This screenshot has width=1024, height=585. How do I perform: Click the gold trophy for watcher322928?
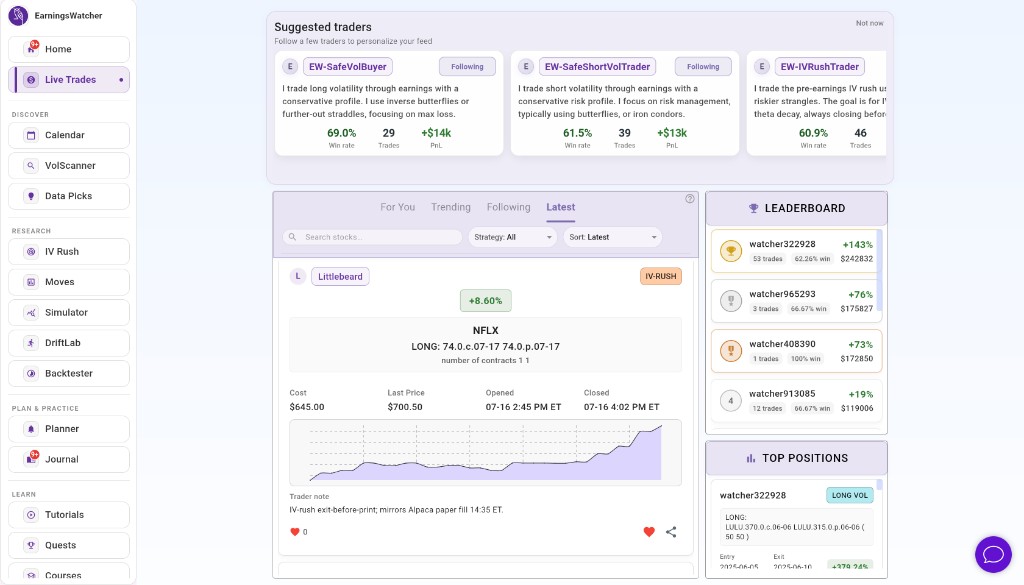tap(731, 251)
